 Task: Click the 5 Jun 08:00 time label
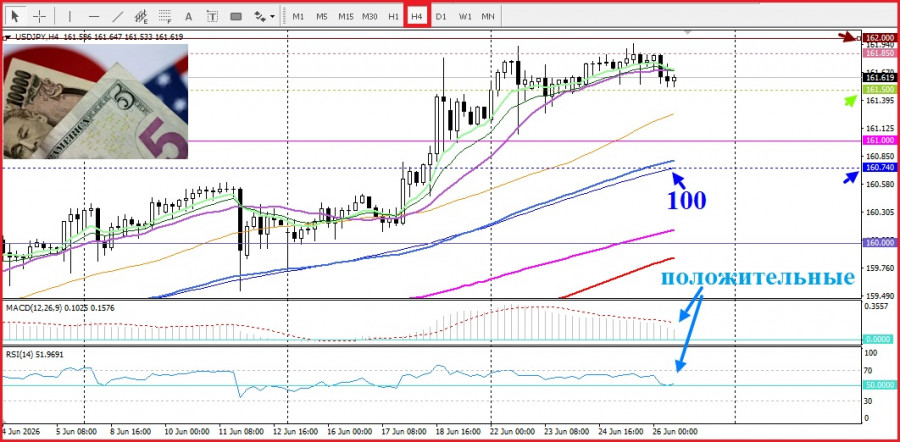point(77,431)
